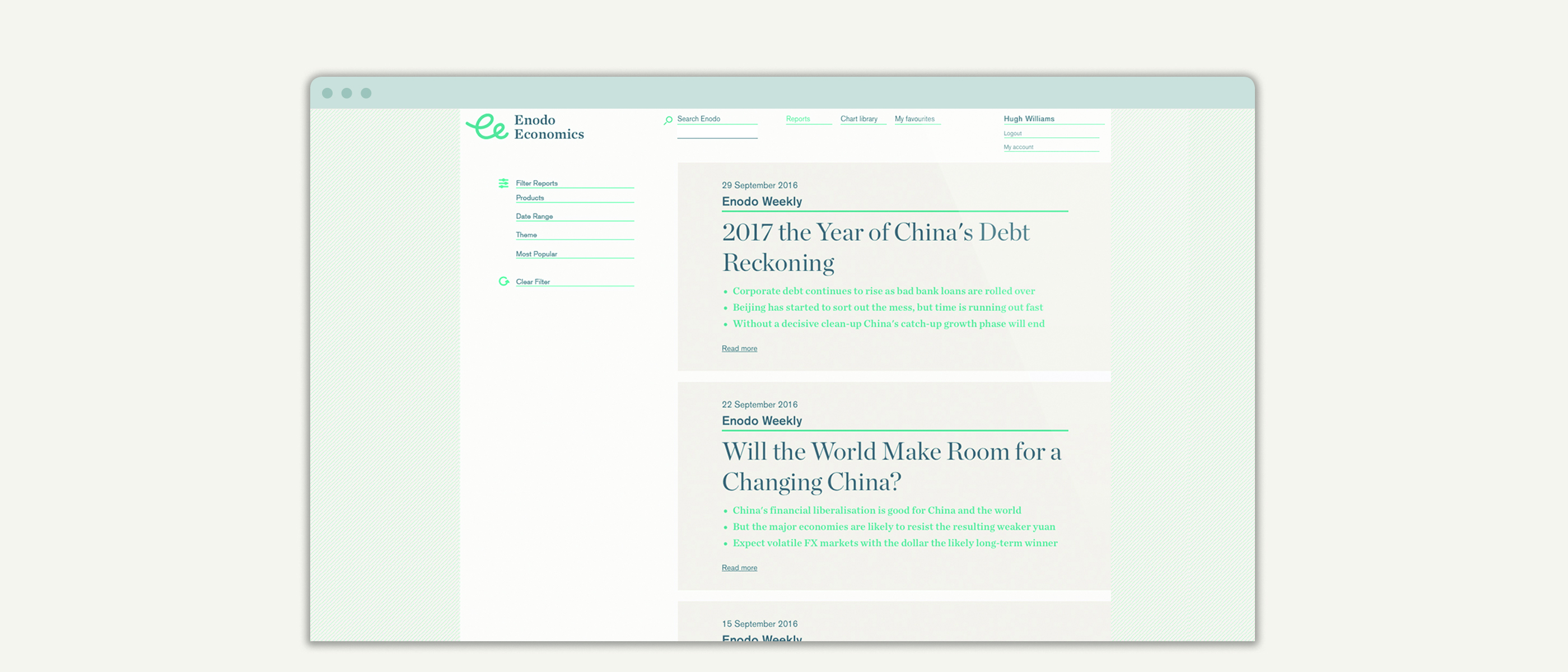Click the 15 September 2016 date
Viewport: 1568px width, 672px height.
coord(759,623)
